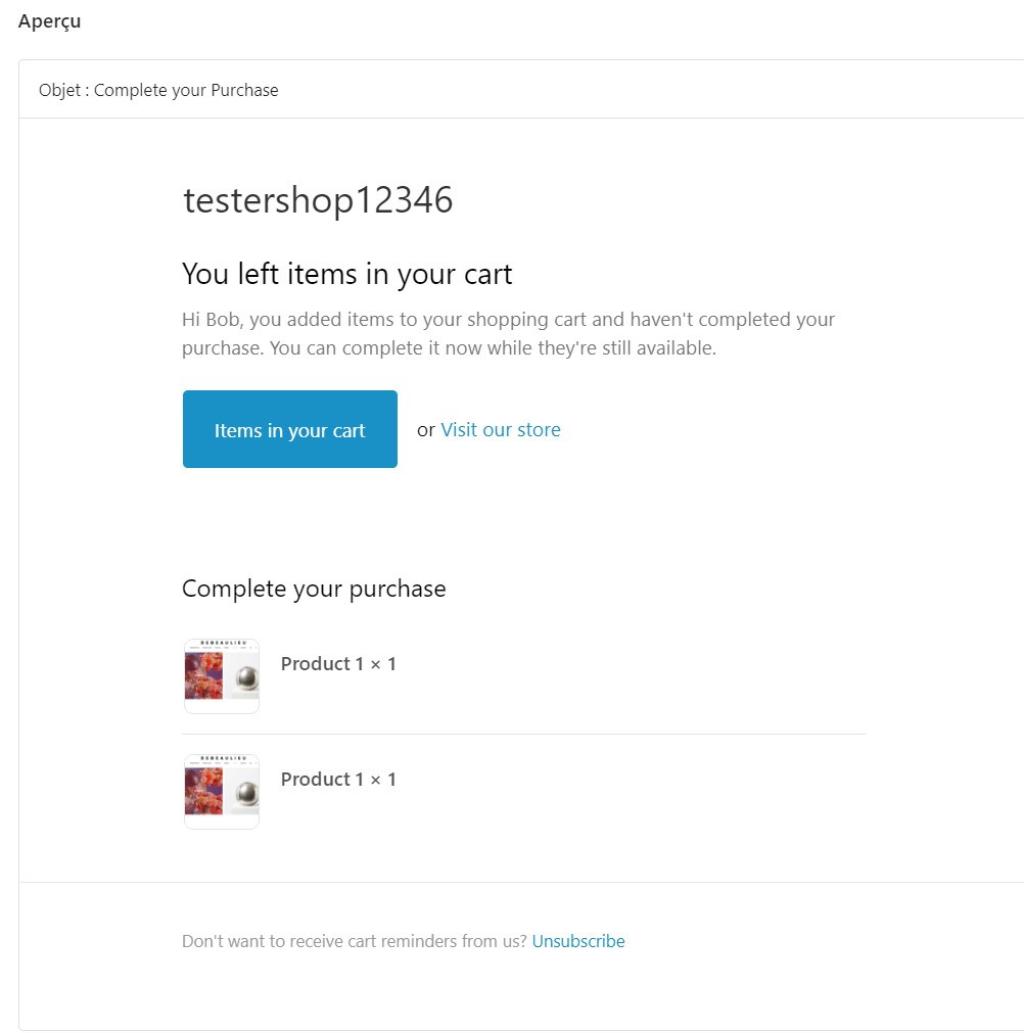The width and height of the screenshot is (1024, 1033).
Task: Select the second Product 1 × 1 label
Action: [x=338, y=779]
